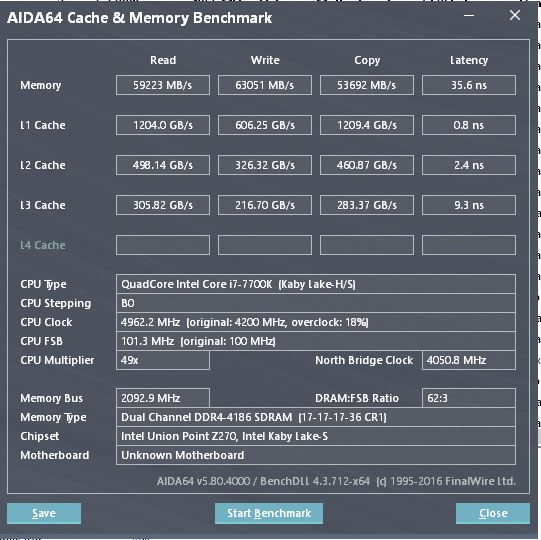
Task: Click the CPU FSB value 101.3 MHz
Action: click(x=316, y=341)
